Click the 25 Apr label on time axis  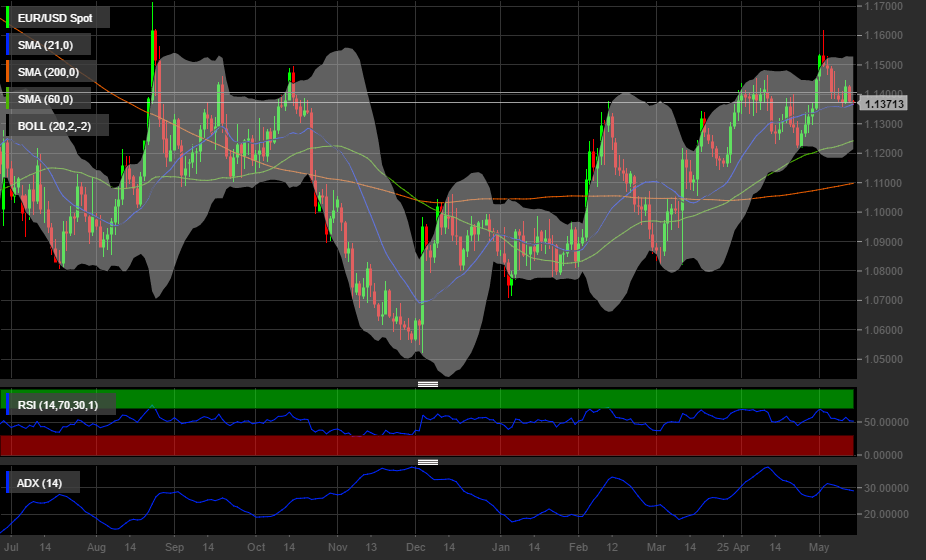(734, 548)
